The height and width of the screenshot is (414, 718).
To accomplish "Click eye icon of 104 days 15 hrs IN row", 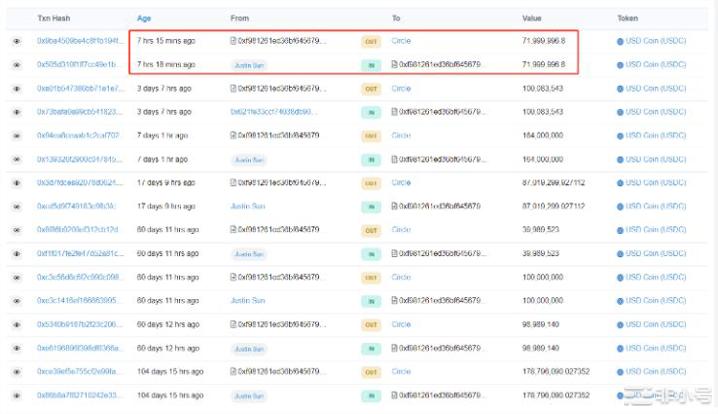I will coord(17,395).
